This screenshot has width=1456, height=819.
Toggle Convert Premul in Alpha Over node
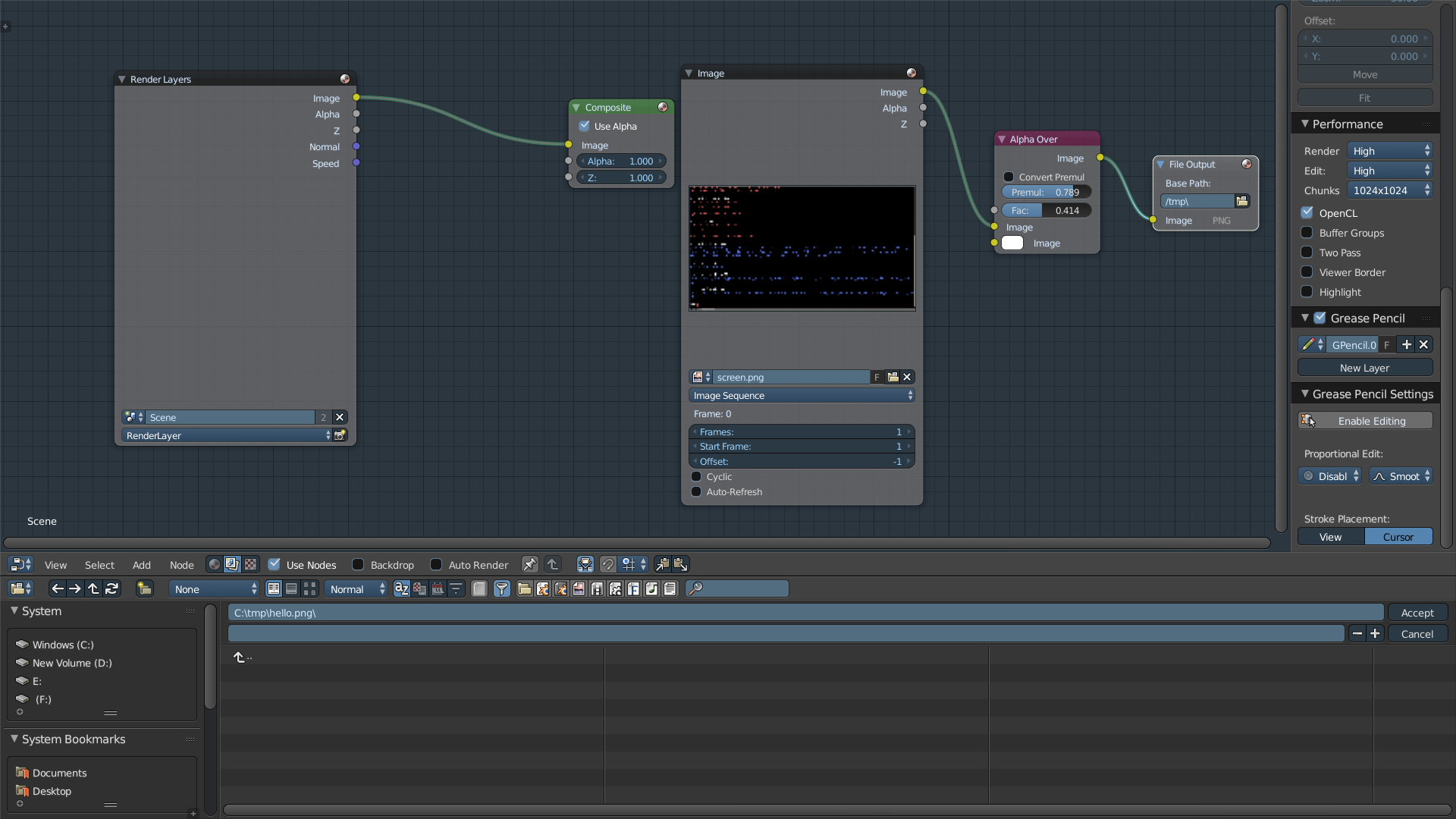pyautogui.click(x=1009, y=177)
